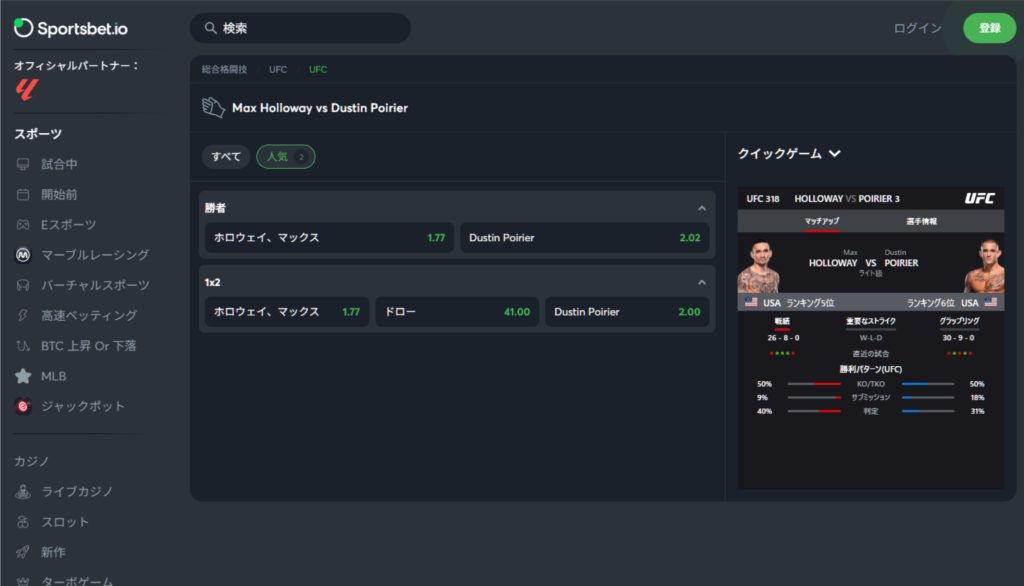Collapse the 勝者 market section

click(701, 208)
